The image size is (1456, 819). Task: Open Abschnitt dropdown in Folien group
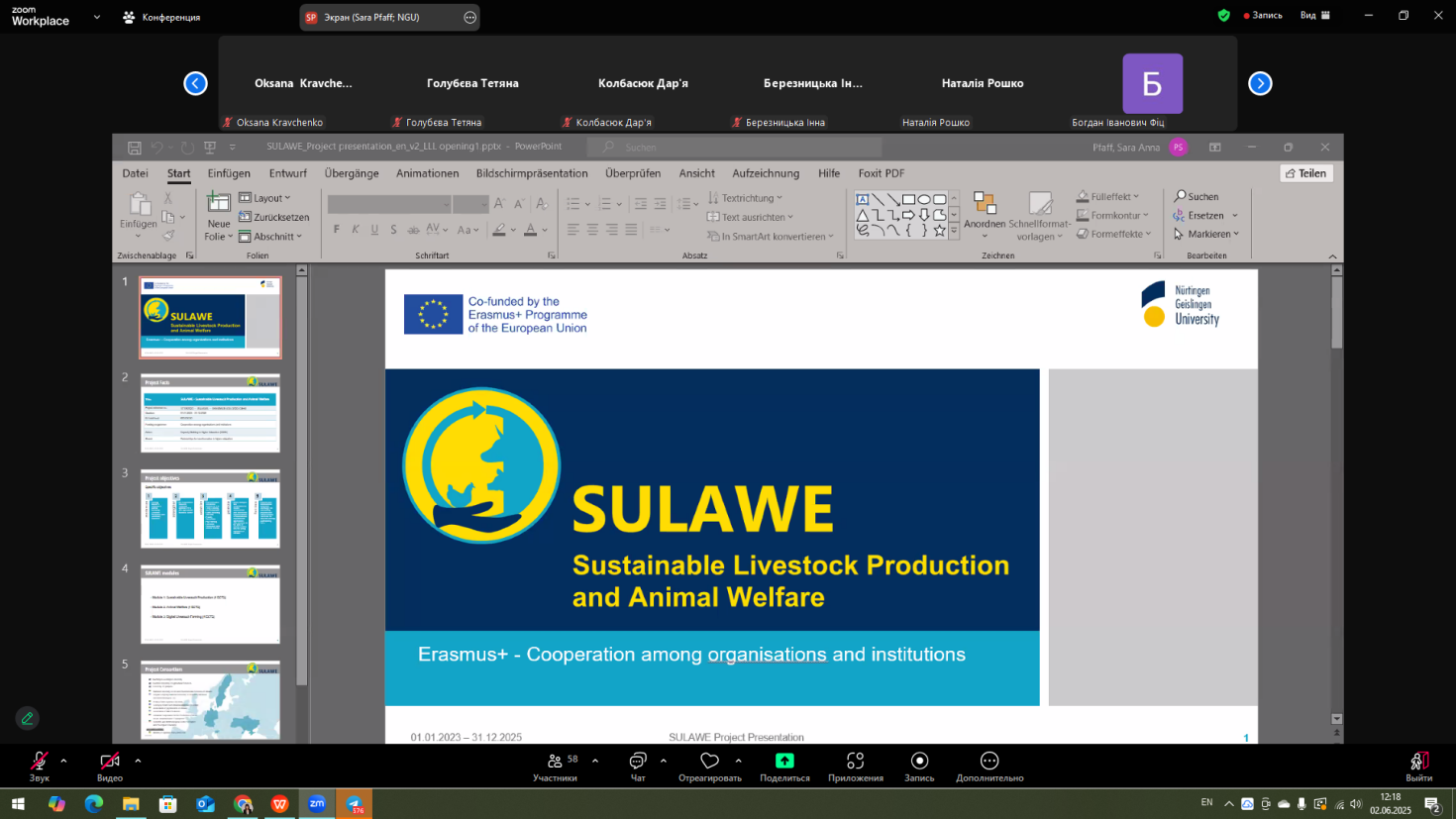(270, 237)
